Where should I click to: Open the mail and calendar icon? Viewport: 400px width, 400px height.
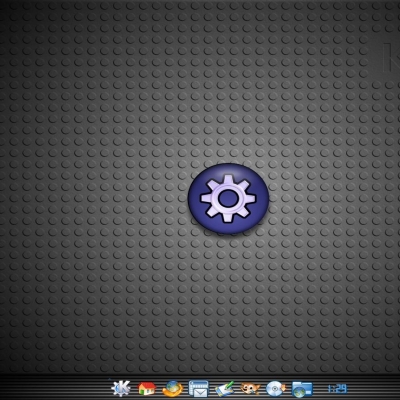click(x=198, y=389)
